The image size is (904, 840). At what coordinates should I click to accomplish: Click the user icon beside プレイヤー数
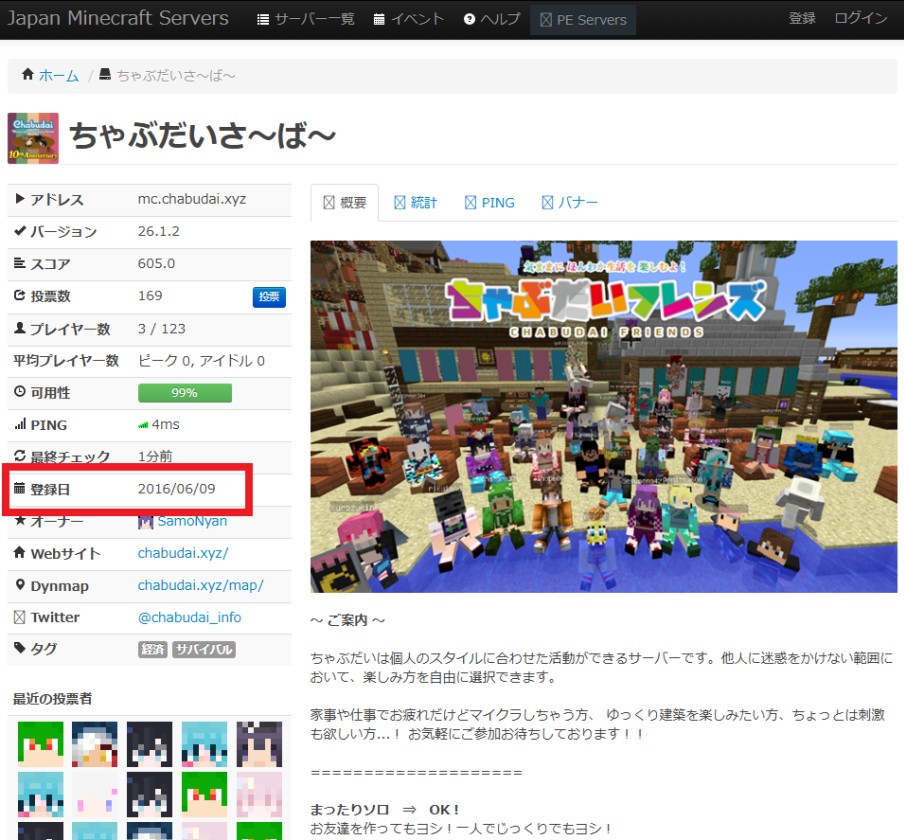(x=20, y=327)
